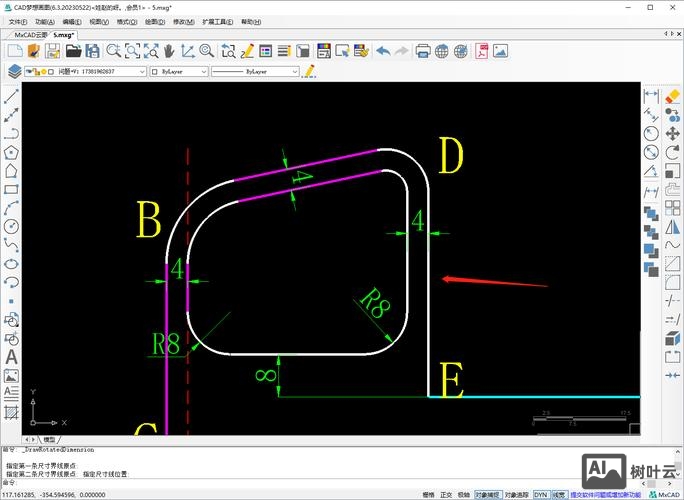
Task: Toggle 正交 ortho mode in status bar
Action: [x=446, y=494]
